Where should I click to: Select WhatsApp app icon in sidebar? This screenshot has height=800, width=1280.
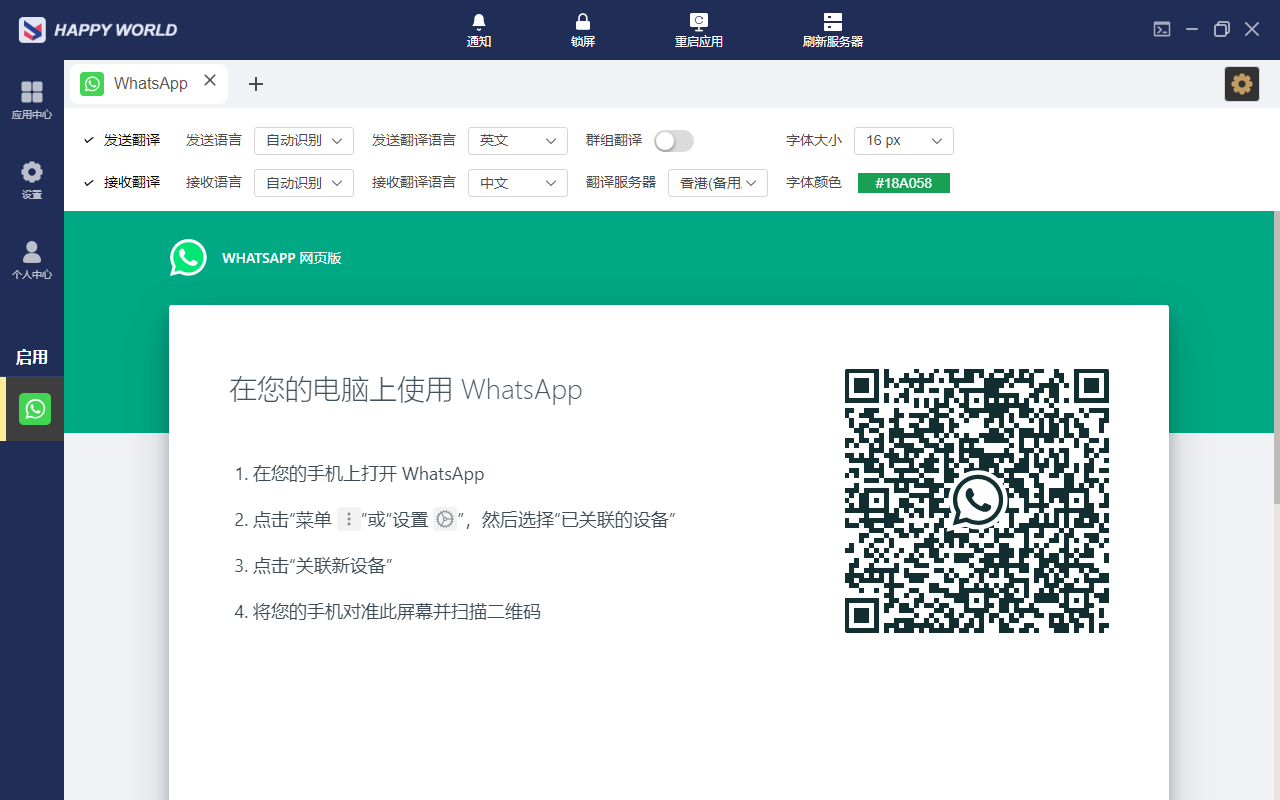(35, 408)
